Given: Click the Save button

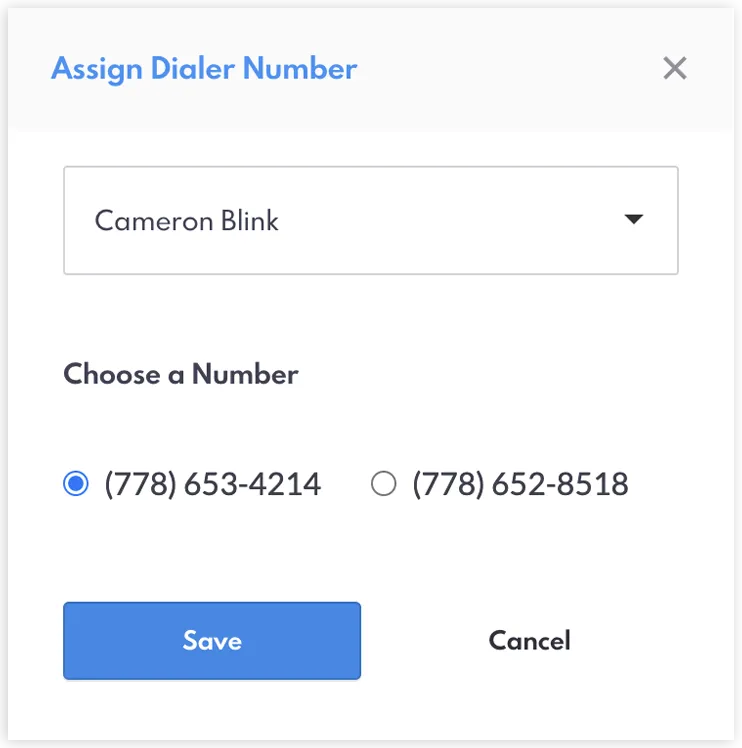Looking at the screenshot, I should 212,641.
